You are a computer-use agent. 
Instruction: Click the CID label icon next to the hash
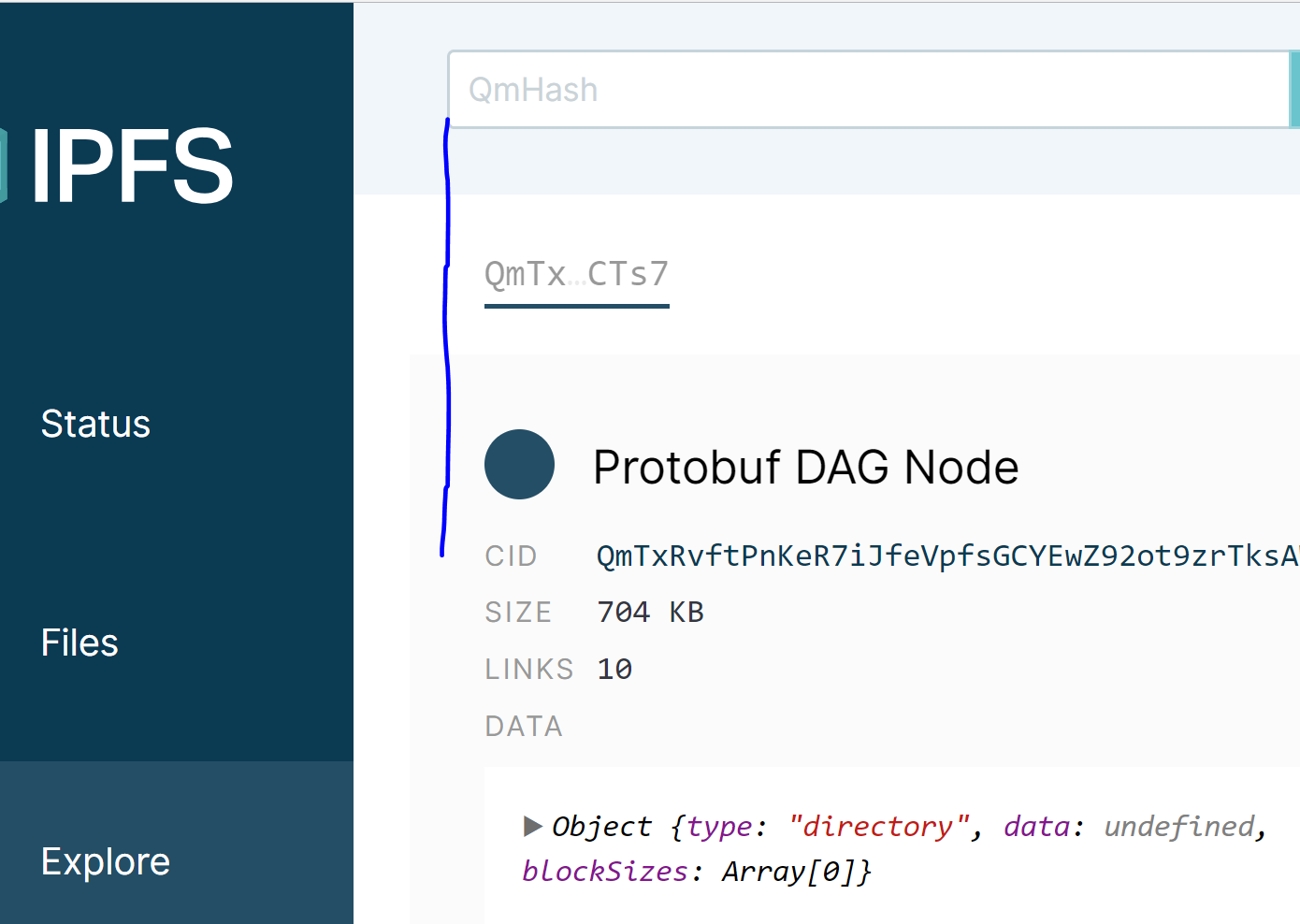tap(511, 556)
